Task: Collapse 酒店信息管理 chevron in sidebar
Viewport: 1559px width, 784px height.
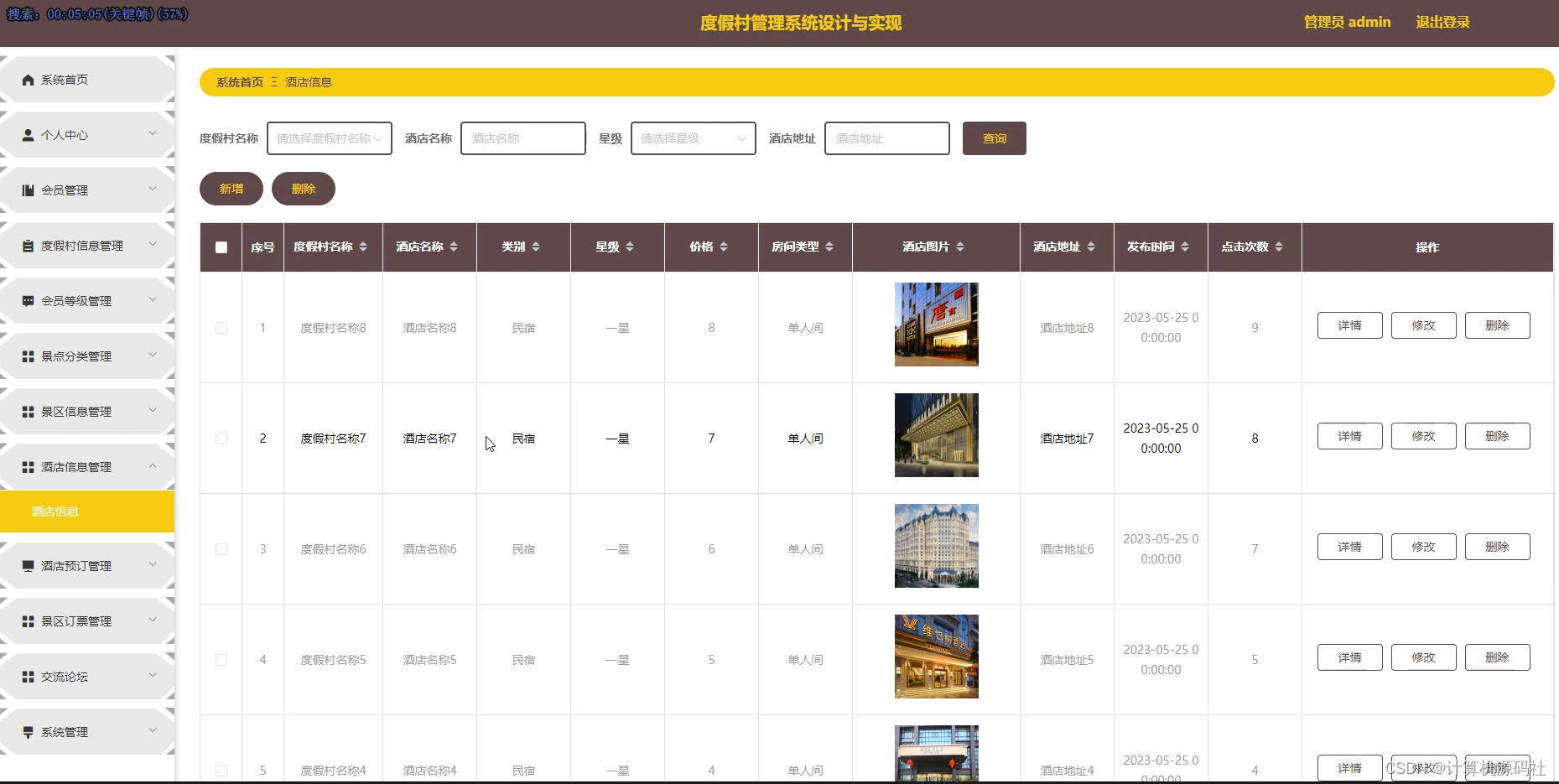Action: coord(153,465)
